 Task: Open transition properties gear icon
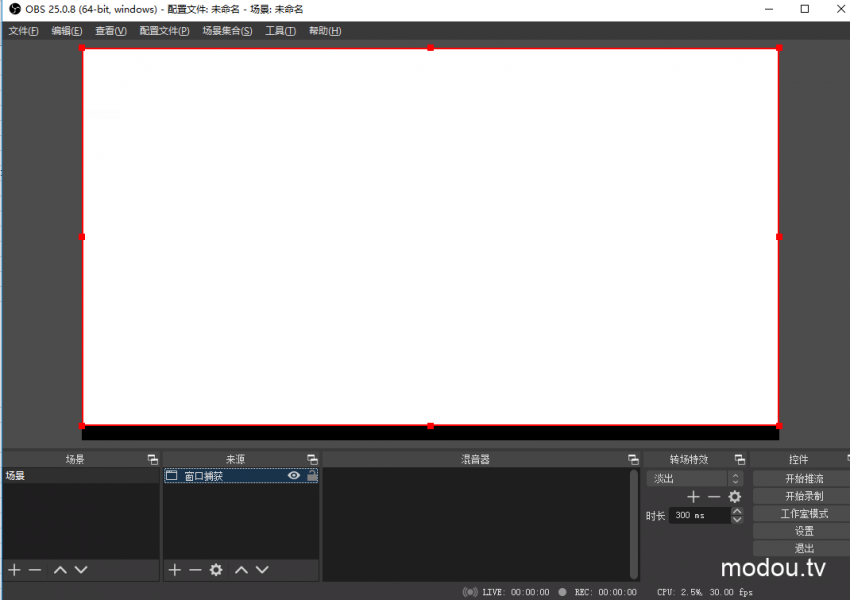tap(735, 497)
